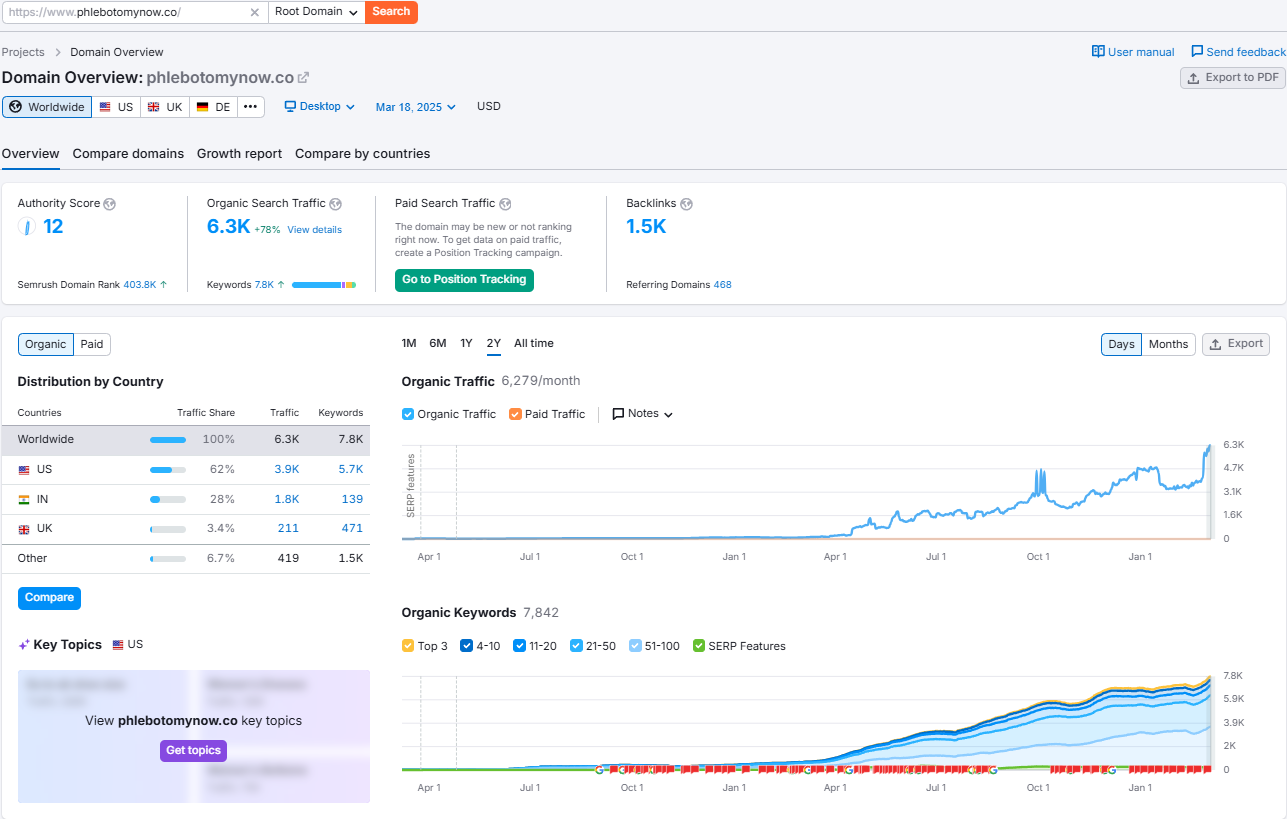Image resolution: width=1287 pixels, height=819 pixels.
Task: Click the US traffic share bar
Action: [x=168, y=470]
